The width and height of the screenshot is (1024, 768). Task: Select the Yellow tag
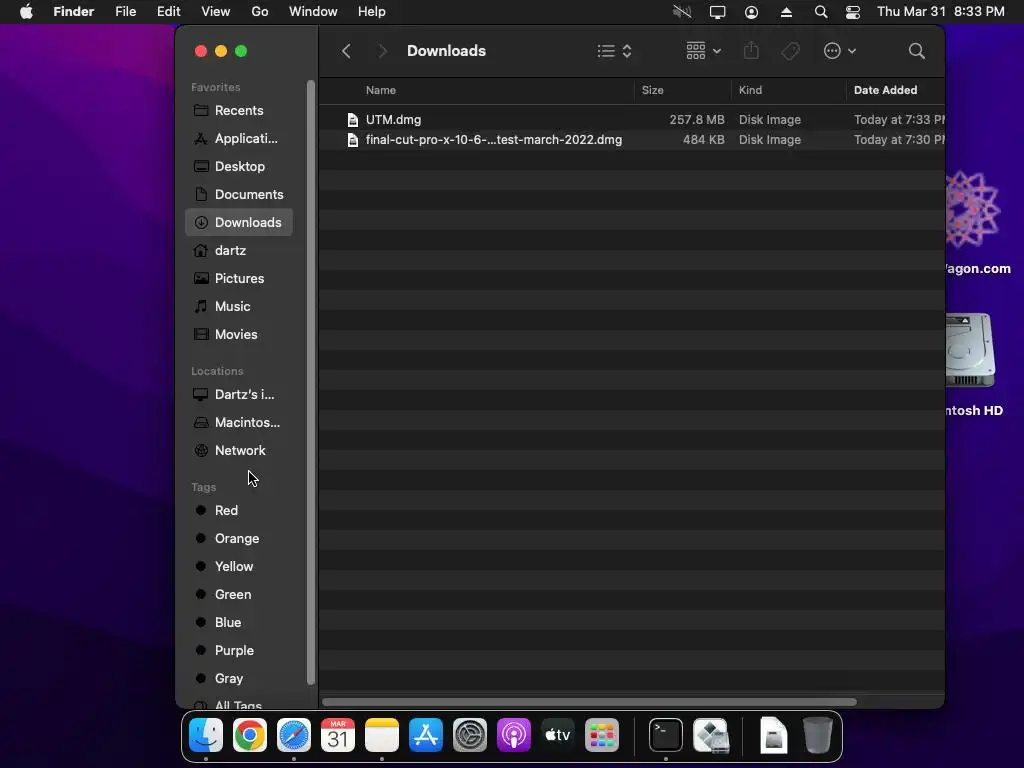239,567
